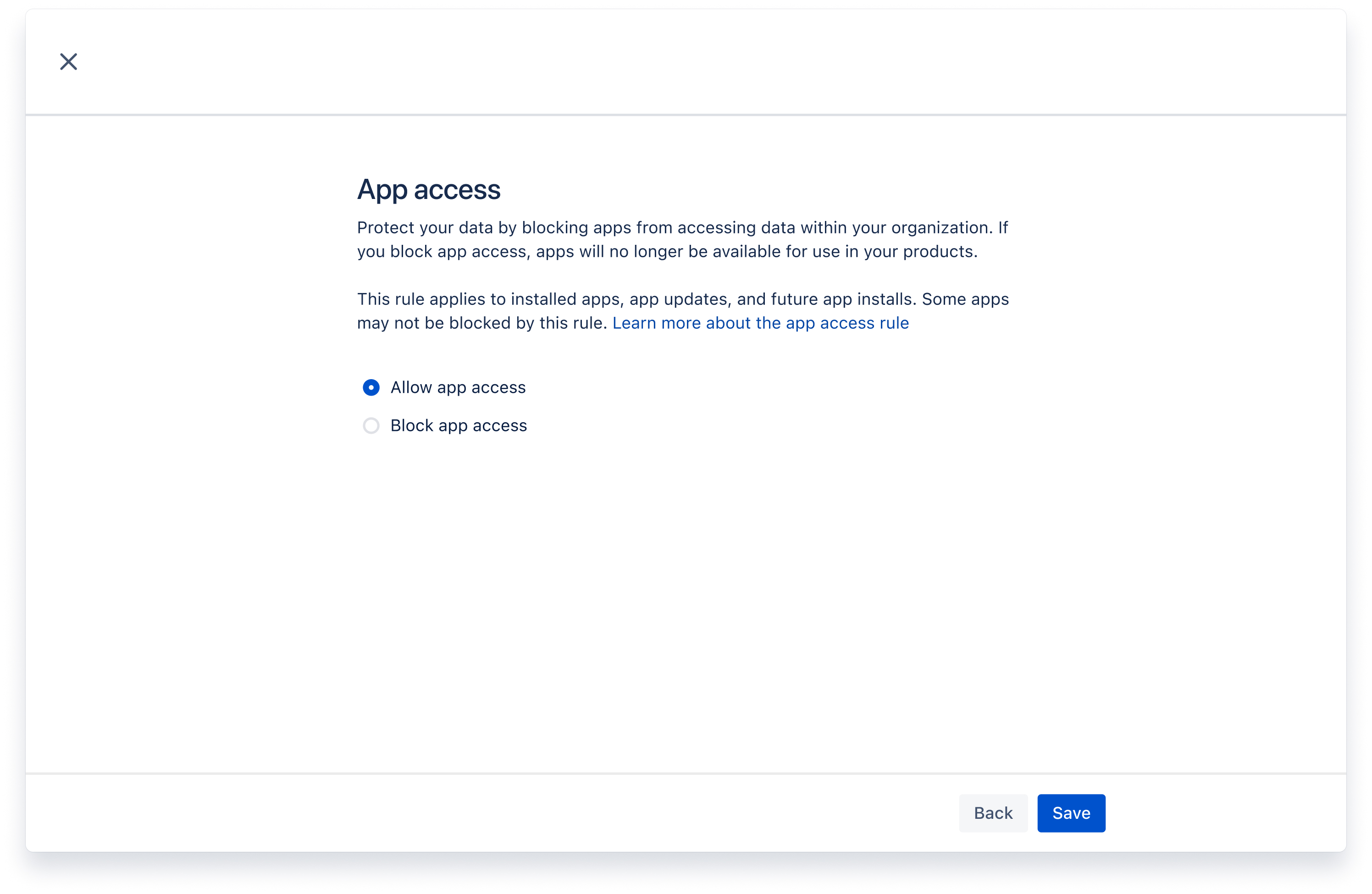Click the App access heading
The width and height of the screenshot is (1372, 894).
click(428, 190)
